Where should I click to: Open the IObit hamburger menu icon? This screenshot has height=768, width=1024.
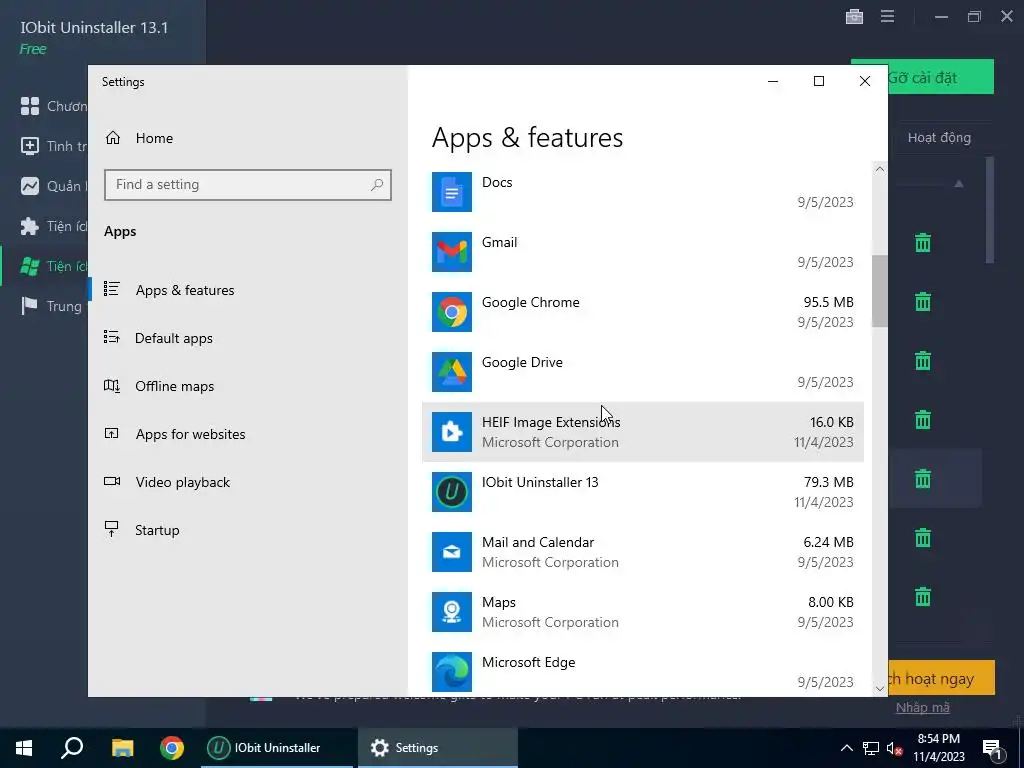[888, 16]
